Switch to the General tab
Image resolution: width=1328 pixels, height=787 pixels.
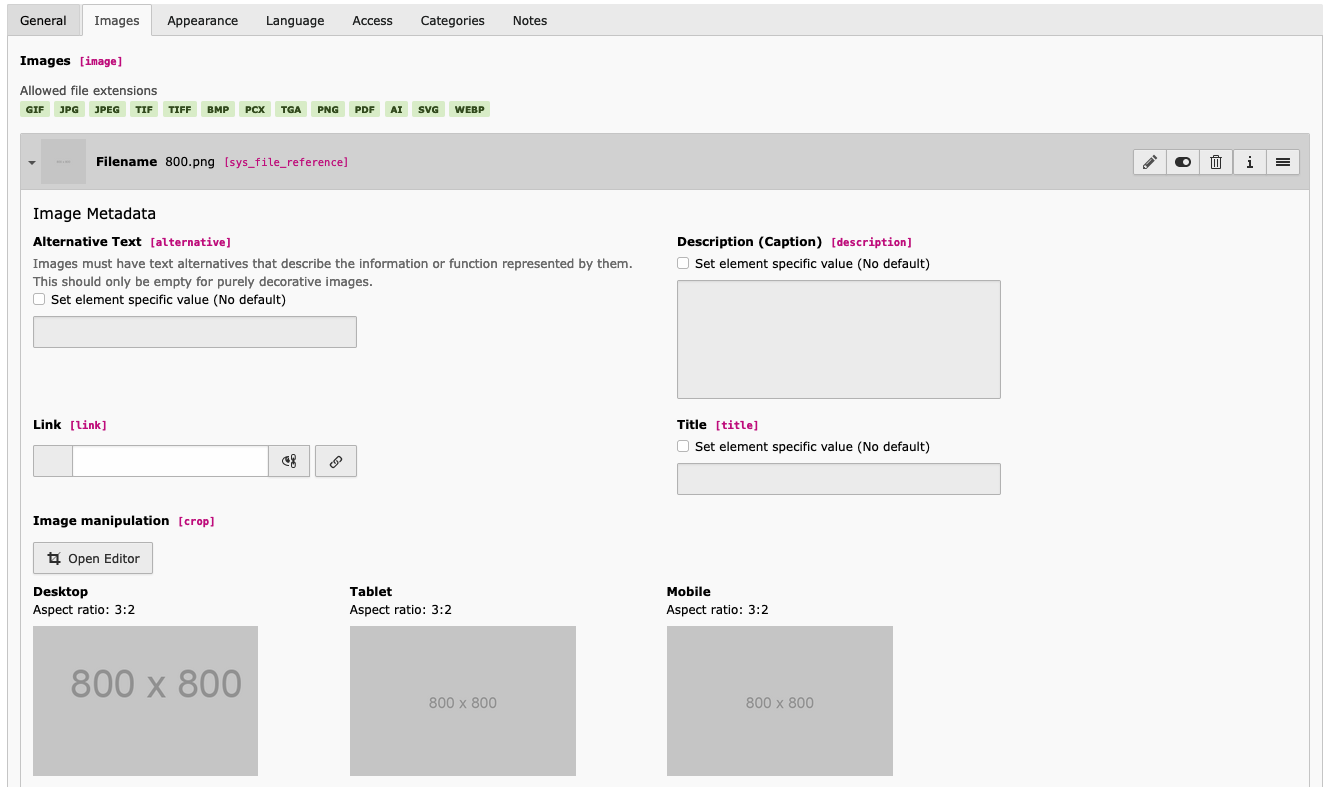44,21
